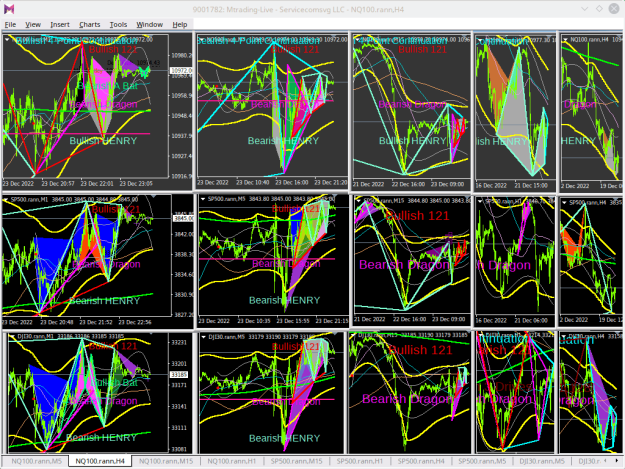Select the Bearish HENRY label in NQ100 M5 chart
This screenshot has height=469, width=625.
pos(283,141)
